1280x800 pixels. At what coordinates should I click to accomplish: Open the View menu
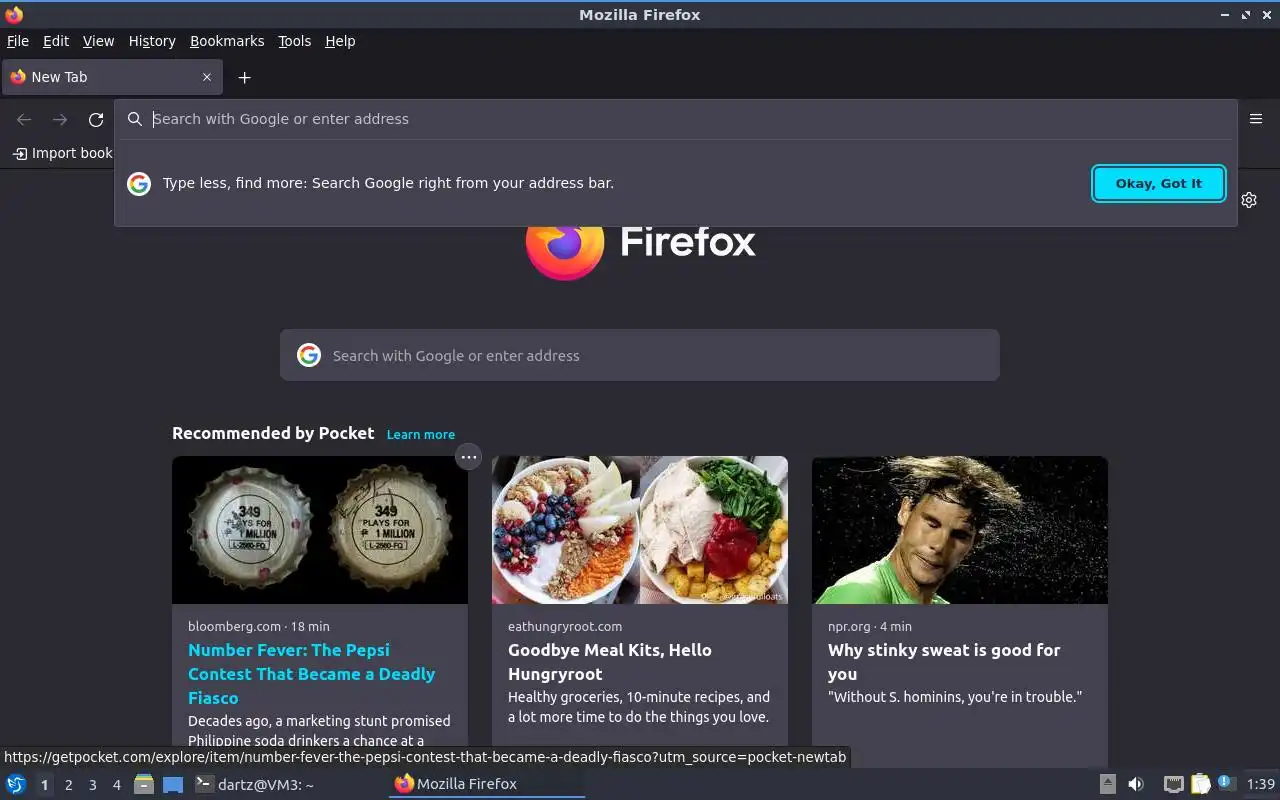98,41
